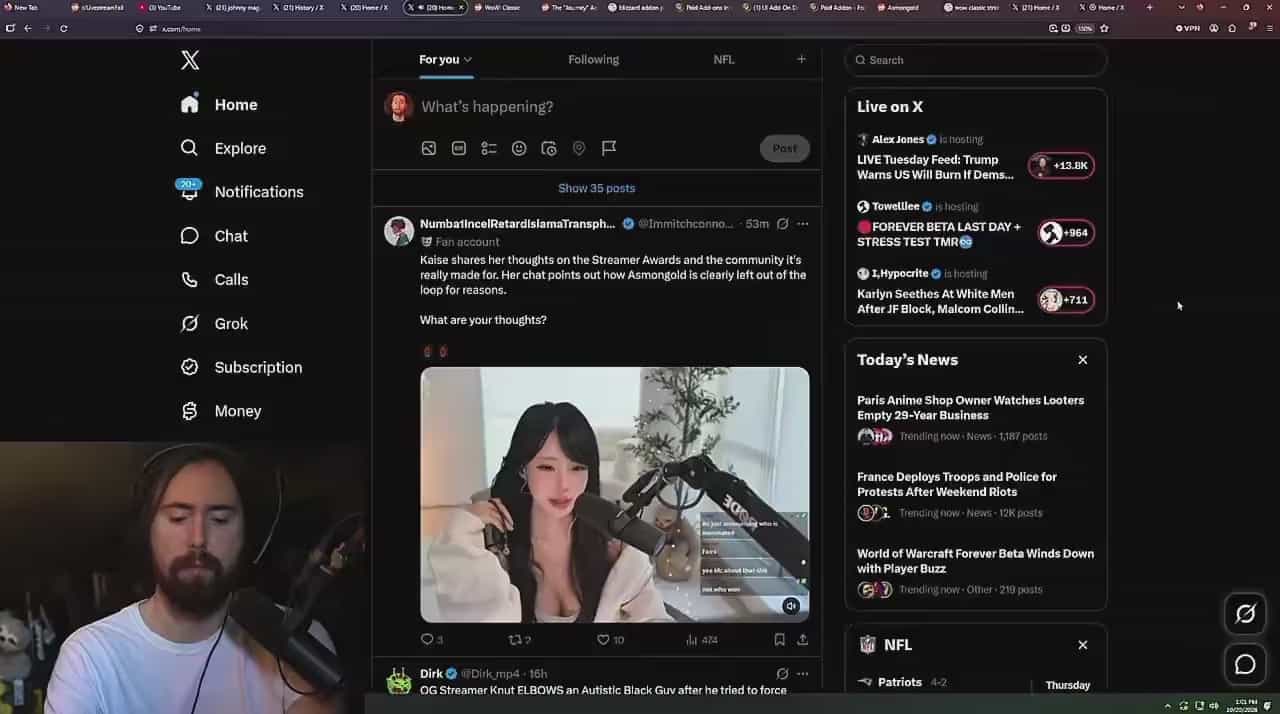Open I,Hypocrite live +711 badge

1066,300
